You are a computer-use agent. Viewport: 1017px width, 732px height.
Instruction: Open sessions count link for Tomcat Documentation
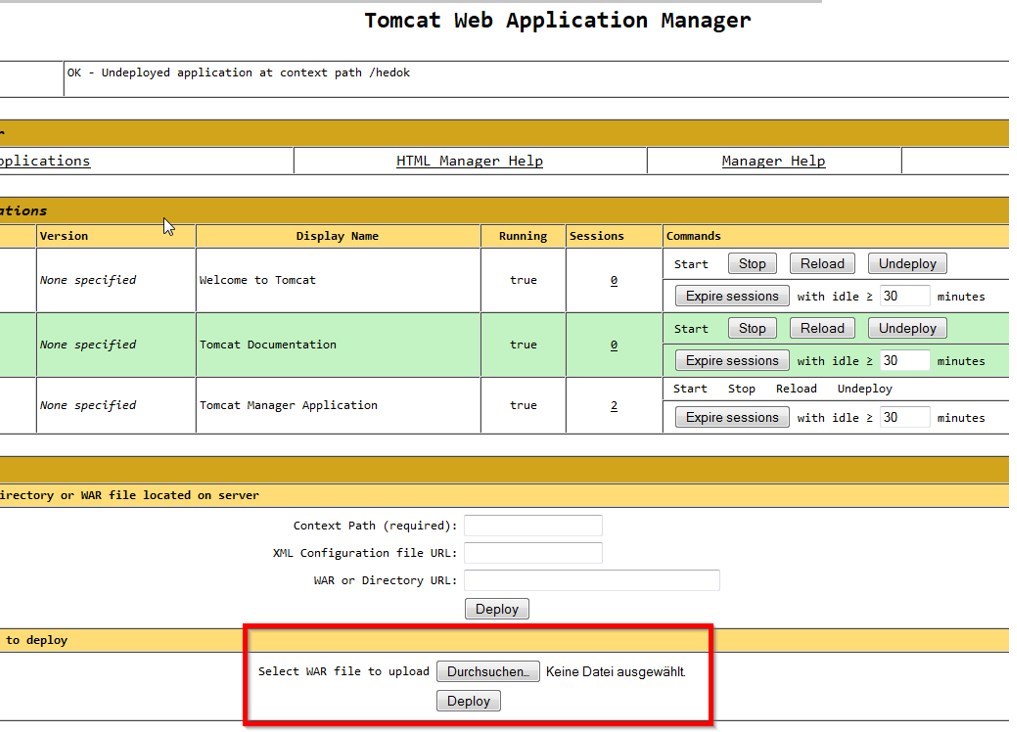[x=614, y=345]
